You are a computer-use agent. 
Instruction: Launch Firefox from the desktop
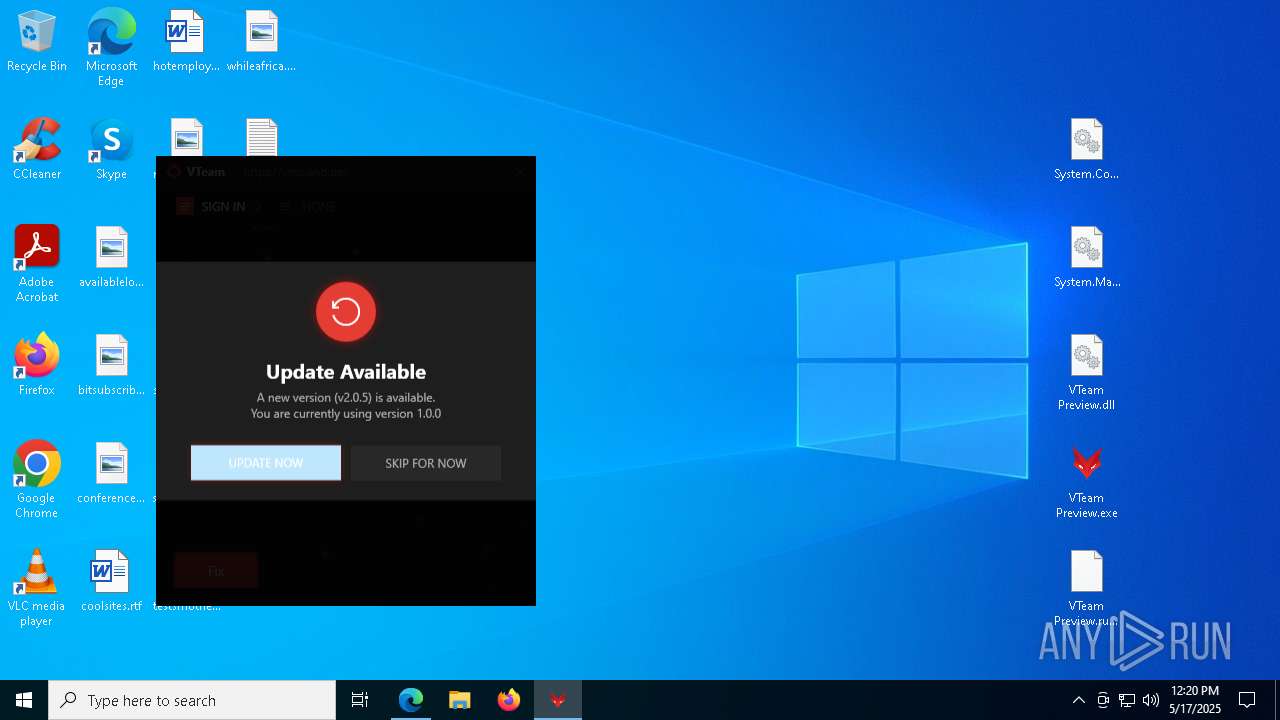[37, 366]
